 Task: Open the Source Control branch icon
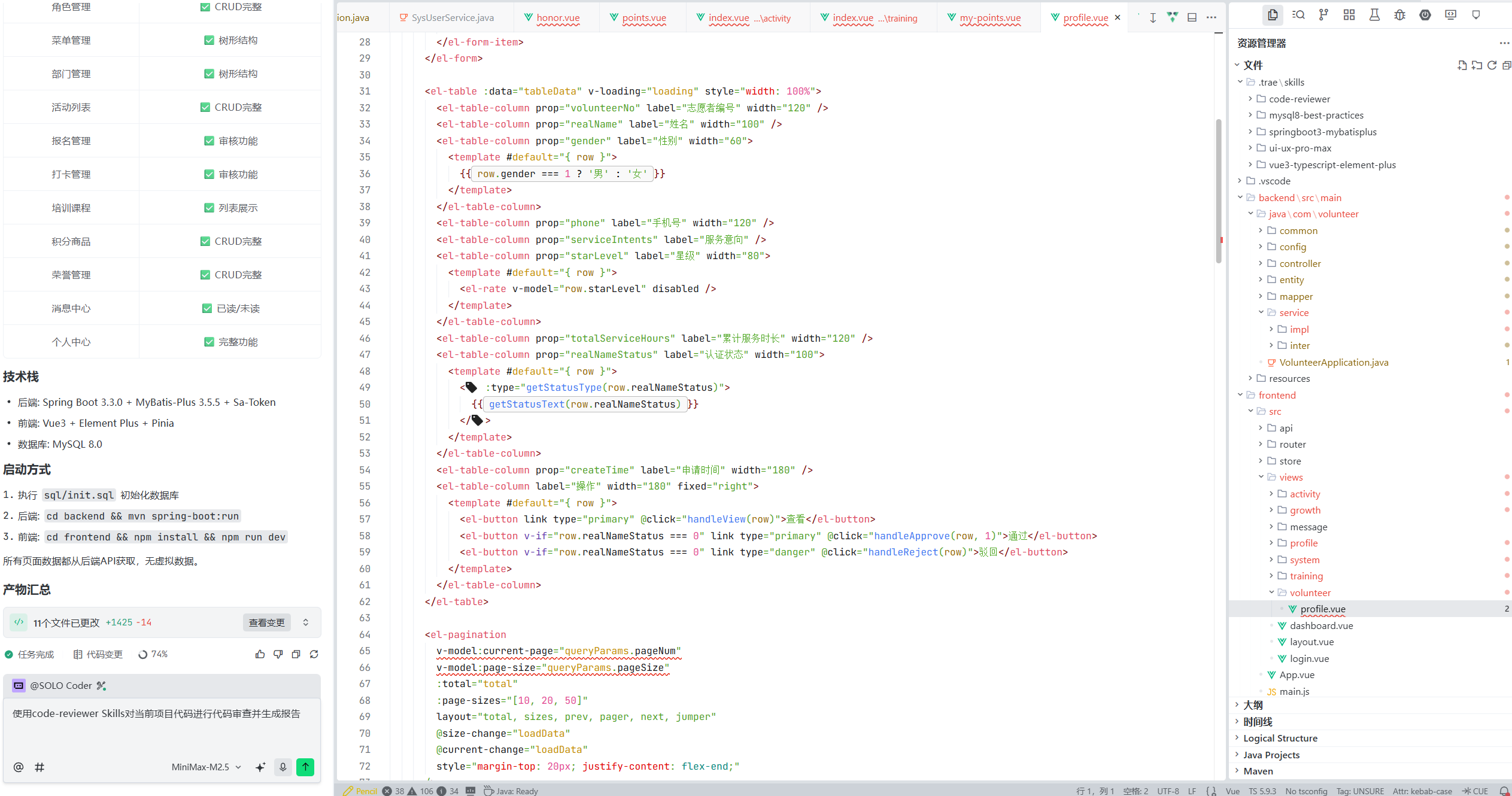coord(1323,15)
